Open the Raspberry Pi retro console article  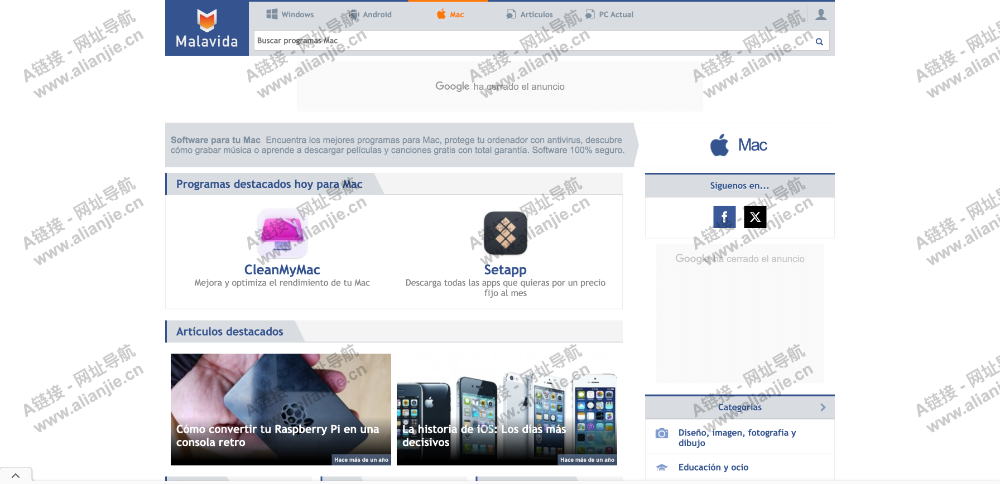281,409
